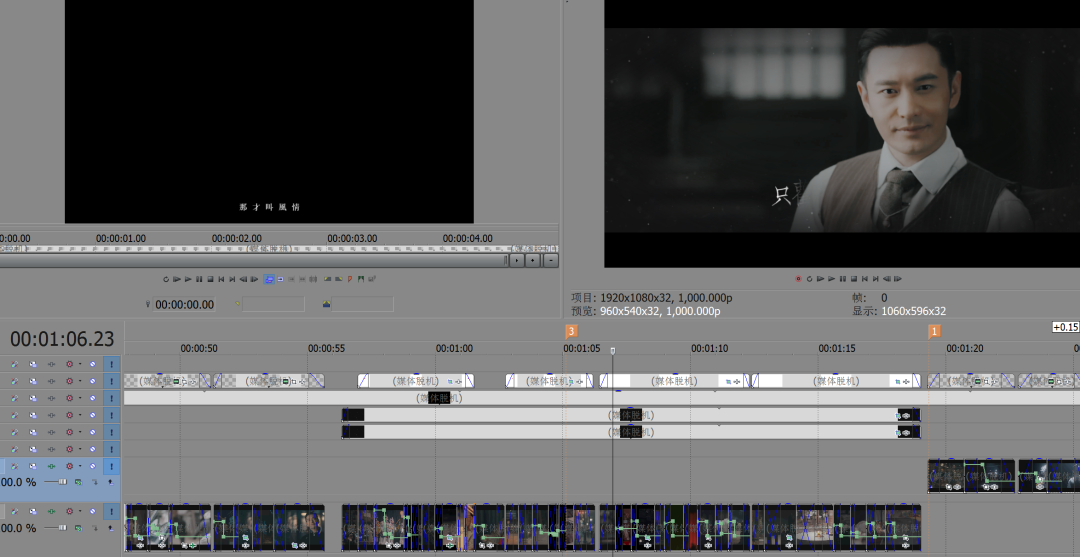Click the zoom-in plus button on trimmer scrollbar

532,260
